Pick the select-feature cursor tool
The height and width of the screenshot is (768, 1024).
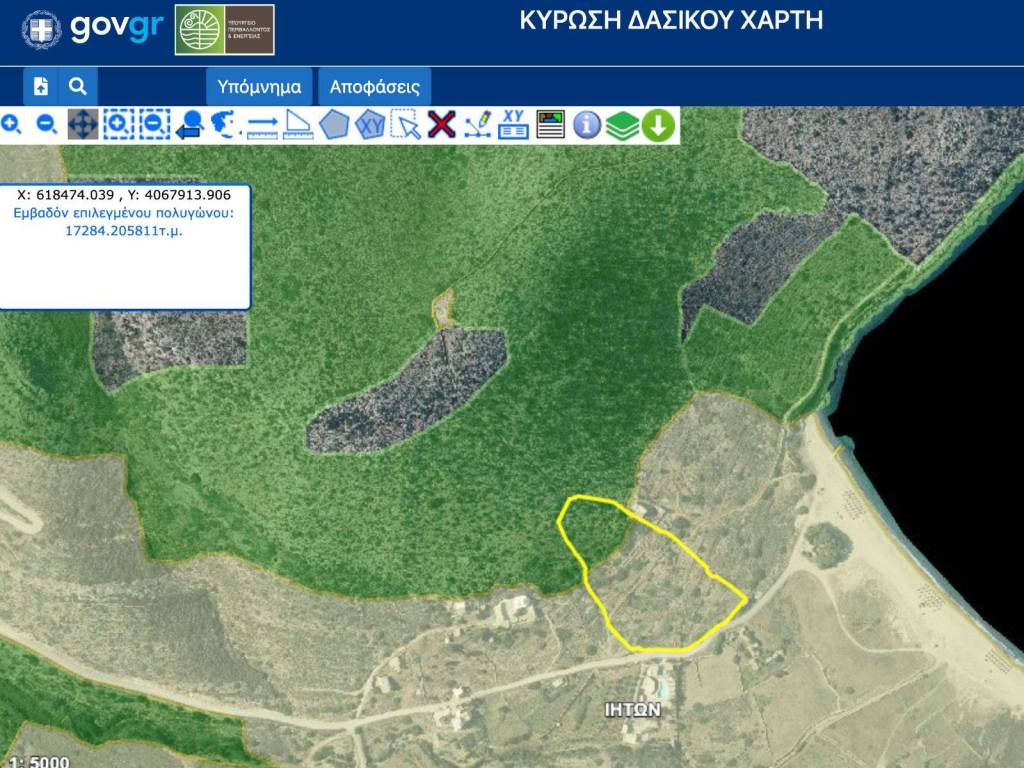406,125
